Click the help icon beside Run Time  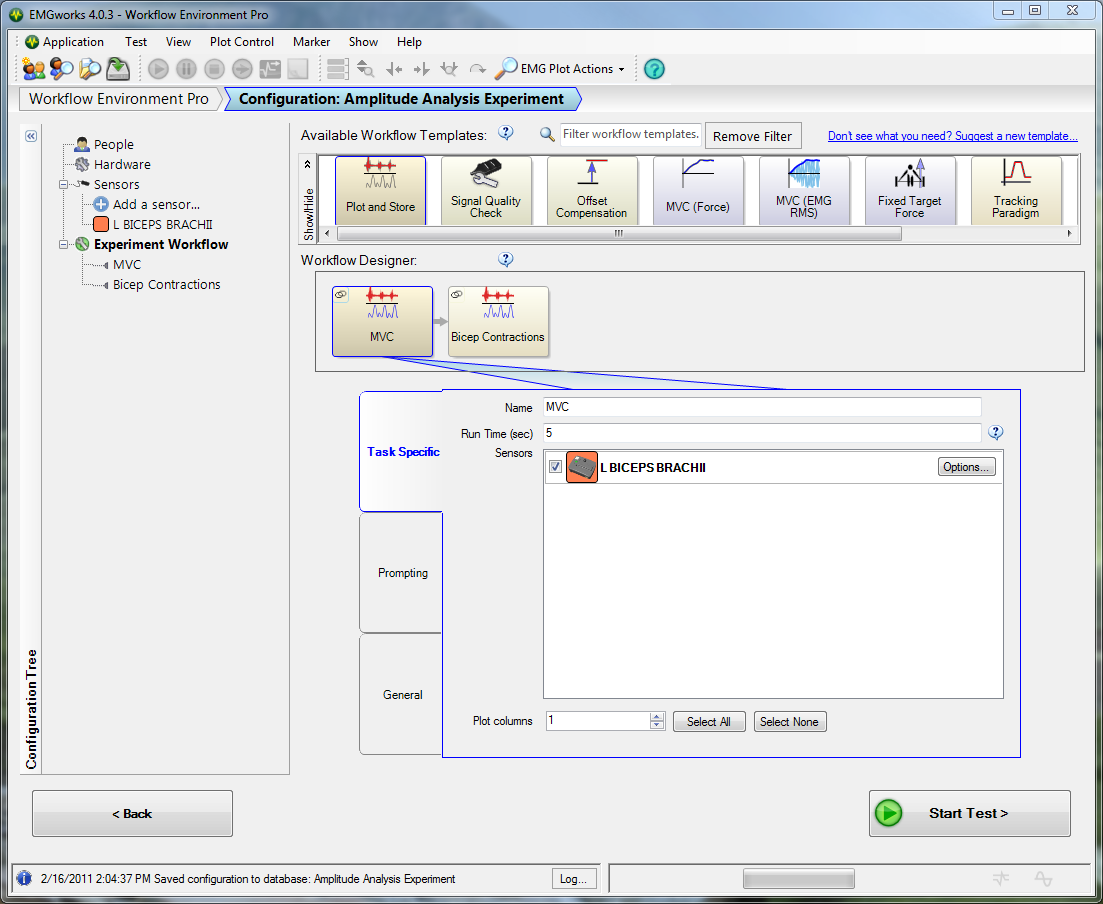pyautogui.click(x=995, y=433)
